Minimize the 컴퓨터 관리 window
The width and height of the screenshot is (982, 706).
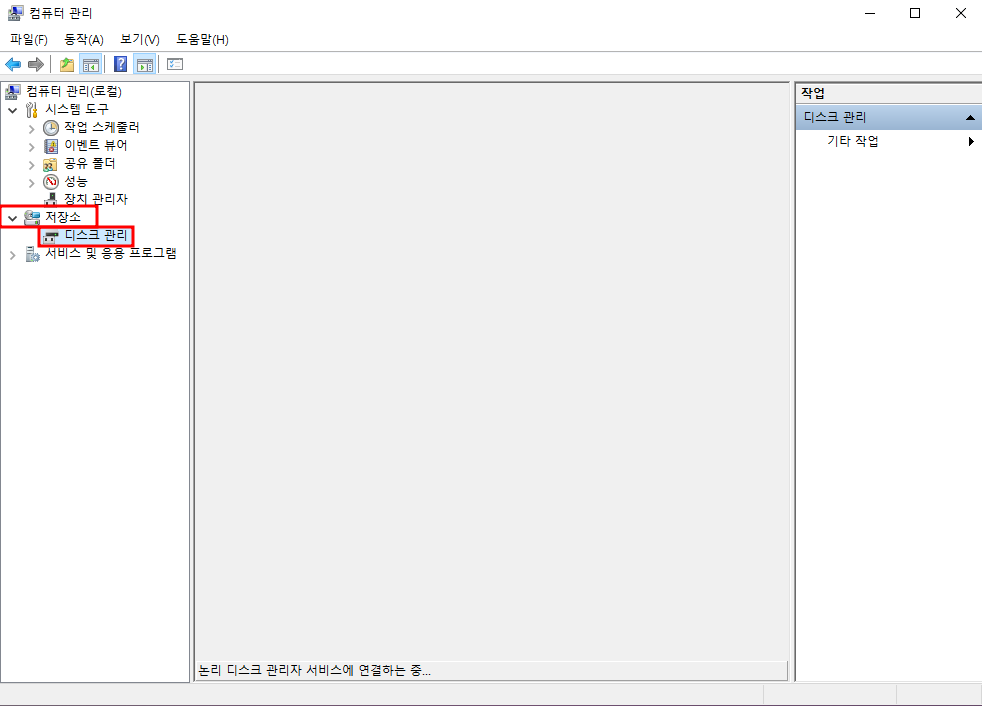point(870,13)
